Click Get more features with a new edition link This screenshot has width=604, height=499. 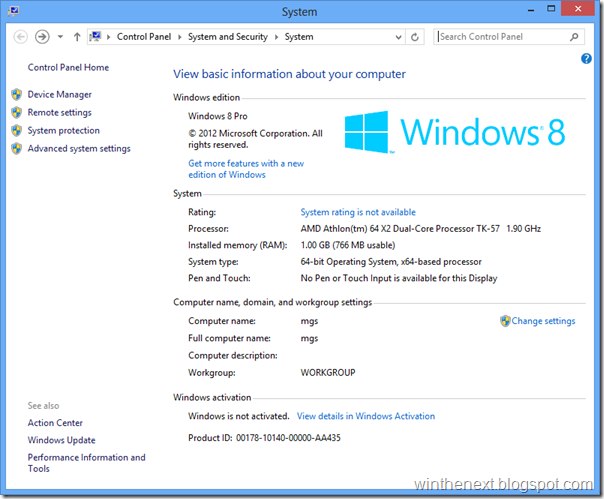pyautogui.click(x=246, y=169)
